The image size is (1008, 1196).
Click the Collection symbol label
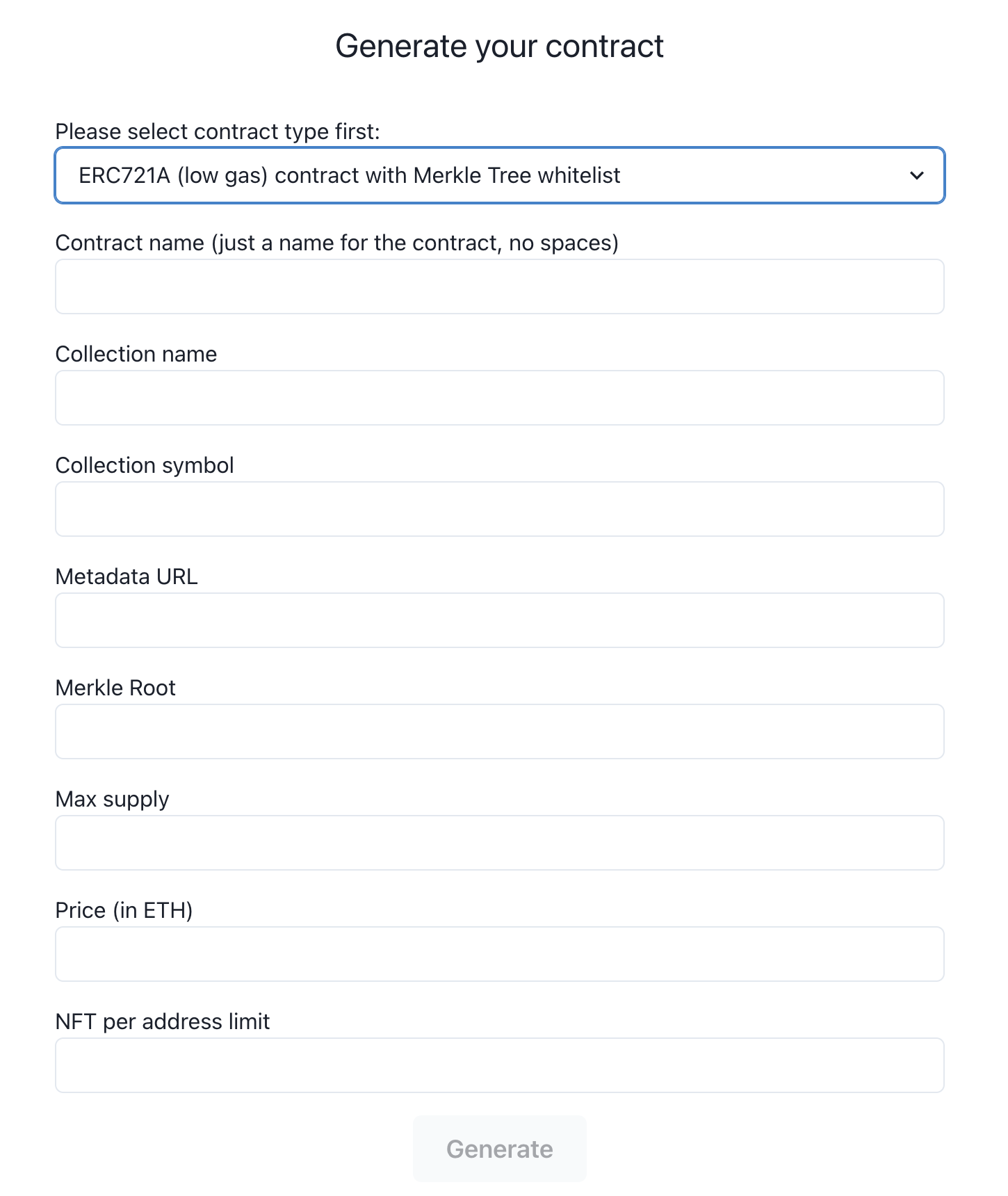tap(145, 465)
